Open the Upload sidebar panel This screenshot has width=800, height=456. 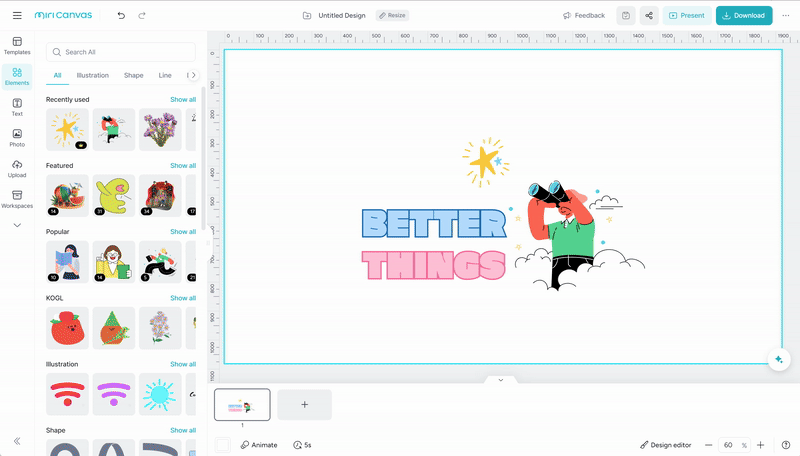pyautogui.click(x=17, y=168)
